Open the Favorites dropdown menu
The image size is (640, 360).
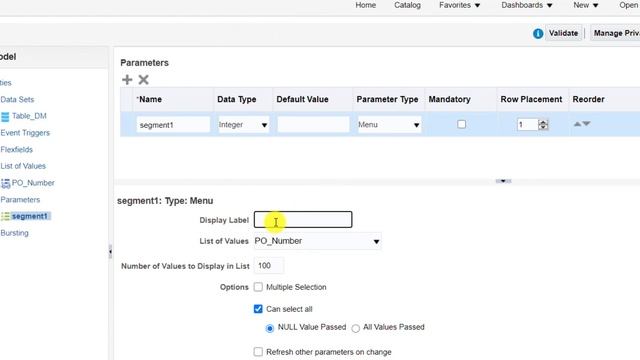(x=460, y=5)
